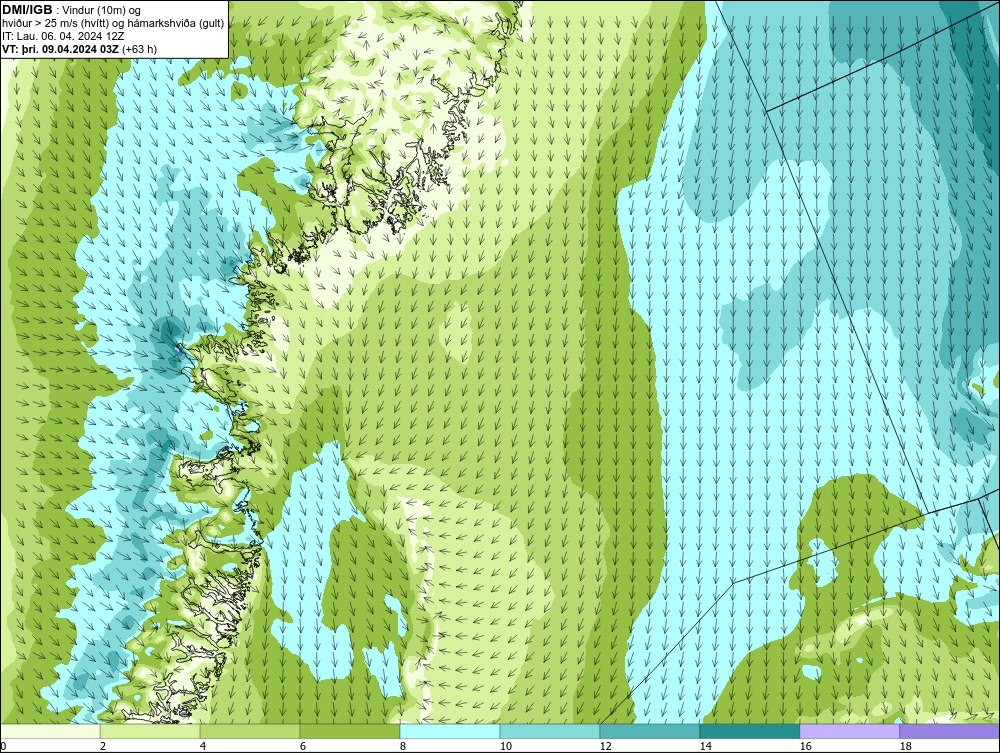Click the legend label '4'
Image resolution: width=1000 pixels, height=753 pixels.
coord(203,746)
